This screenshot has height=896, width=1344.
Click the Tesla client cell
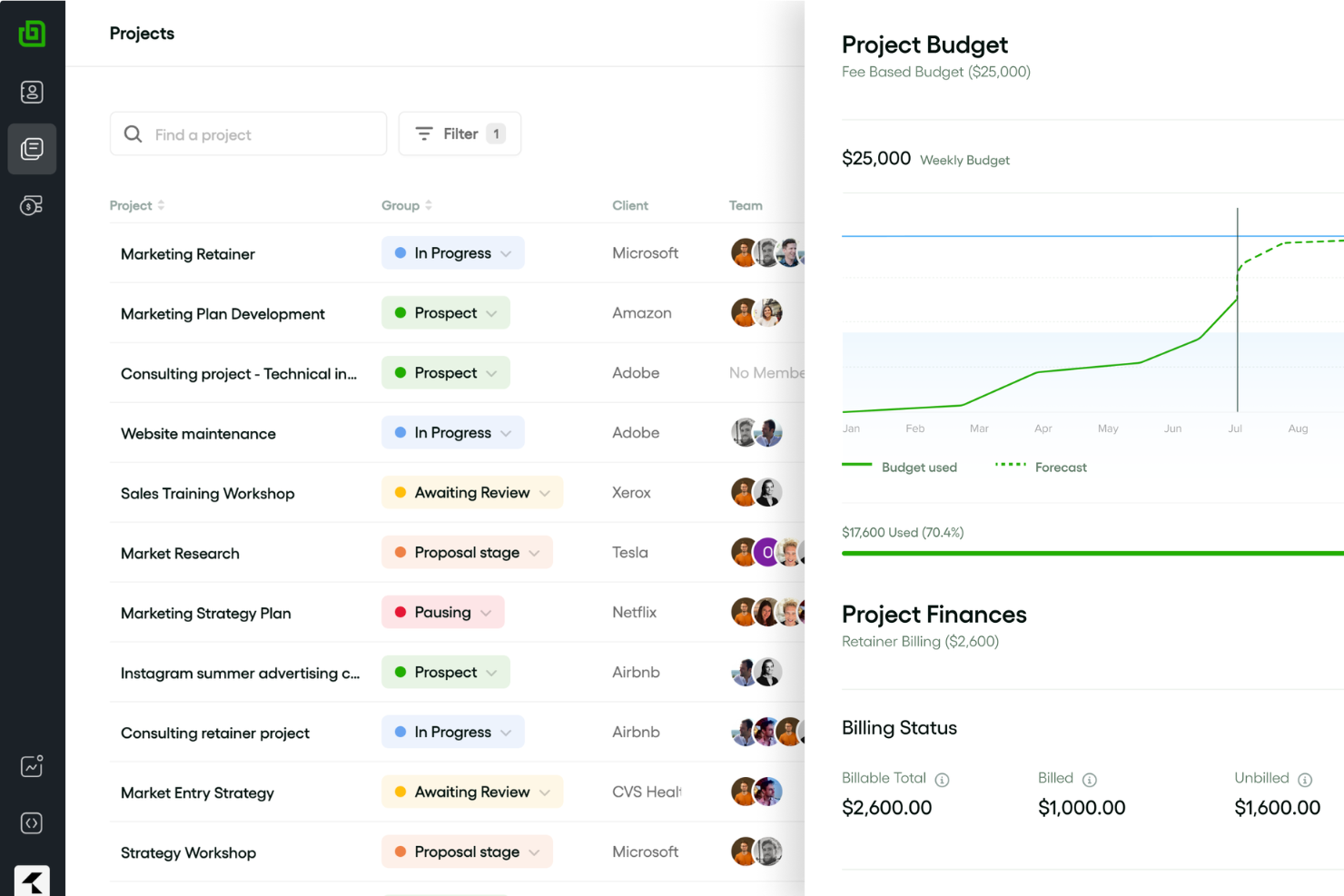[x=630, y=553]
